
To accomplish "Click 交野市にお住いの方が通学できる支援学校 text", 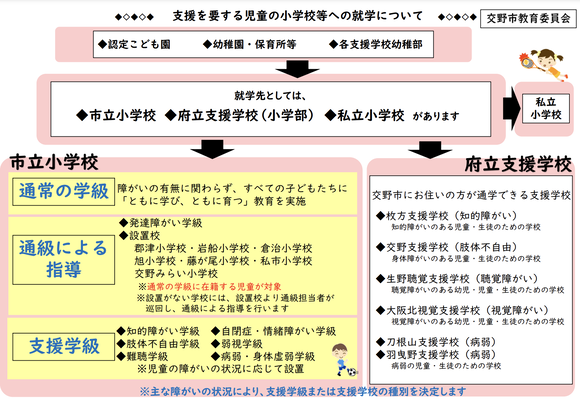I will [471, 195].
